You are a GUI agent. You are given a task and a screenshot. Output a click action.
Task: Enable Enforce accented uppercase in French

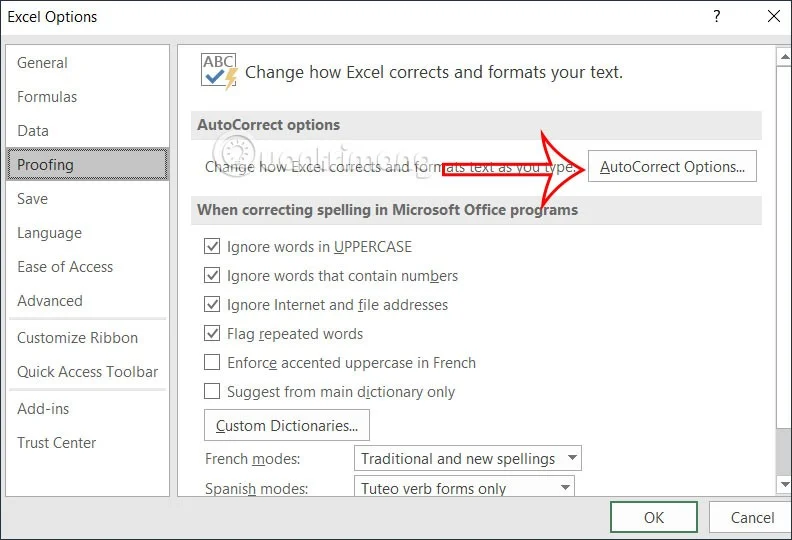point(212,362)
